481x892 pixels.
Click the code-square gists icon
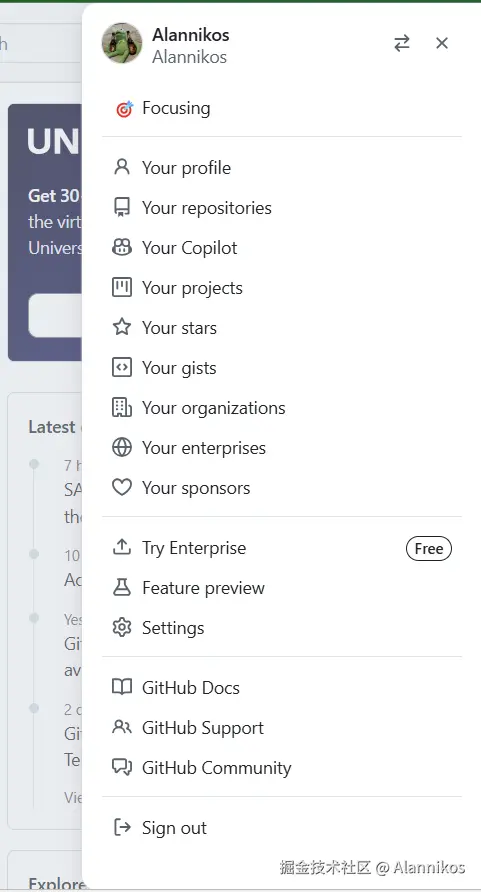coord(122,367)
